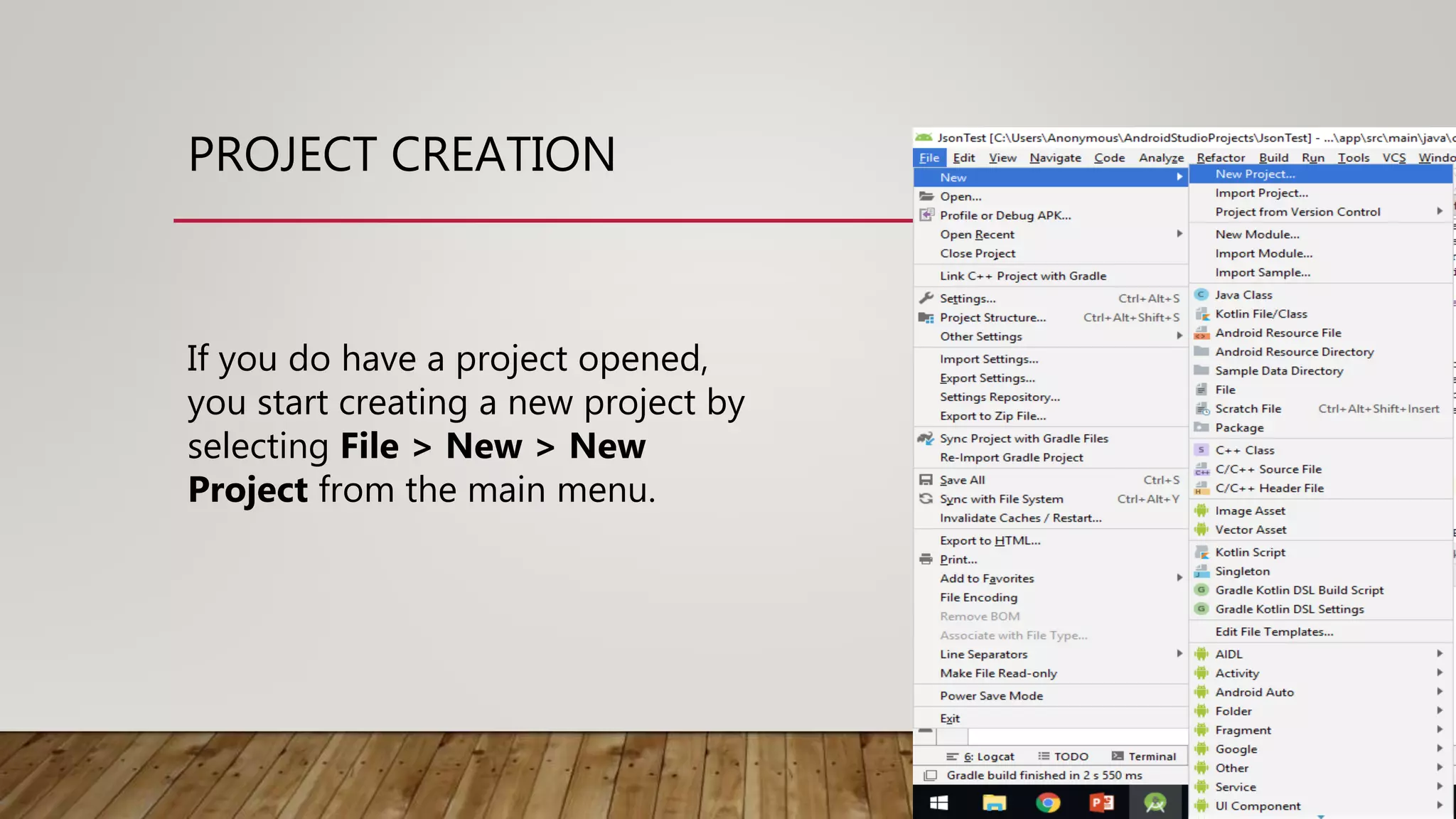Click the Sample Data Directory folder icon

[x=1201, y=370]
